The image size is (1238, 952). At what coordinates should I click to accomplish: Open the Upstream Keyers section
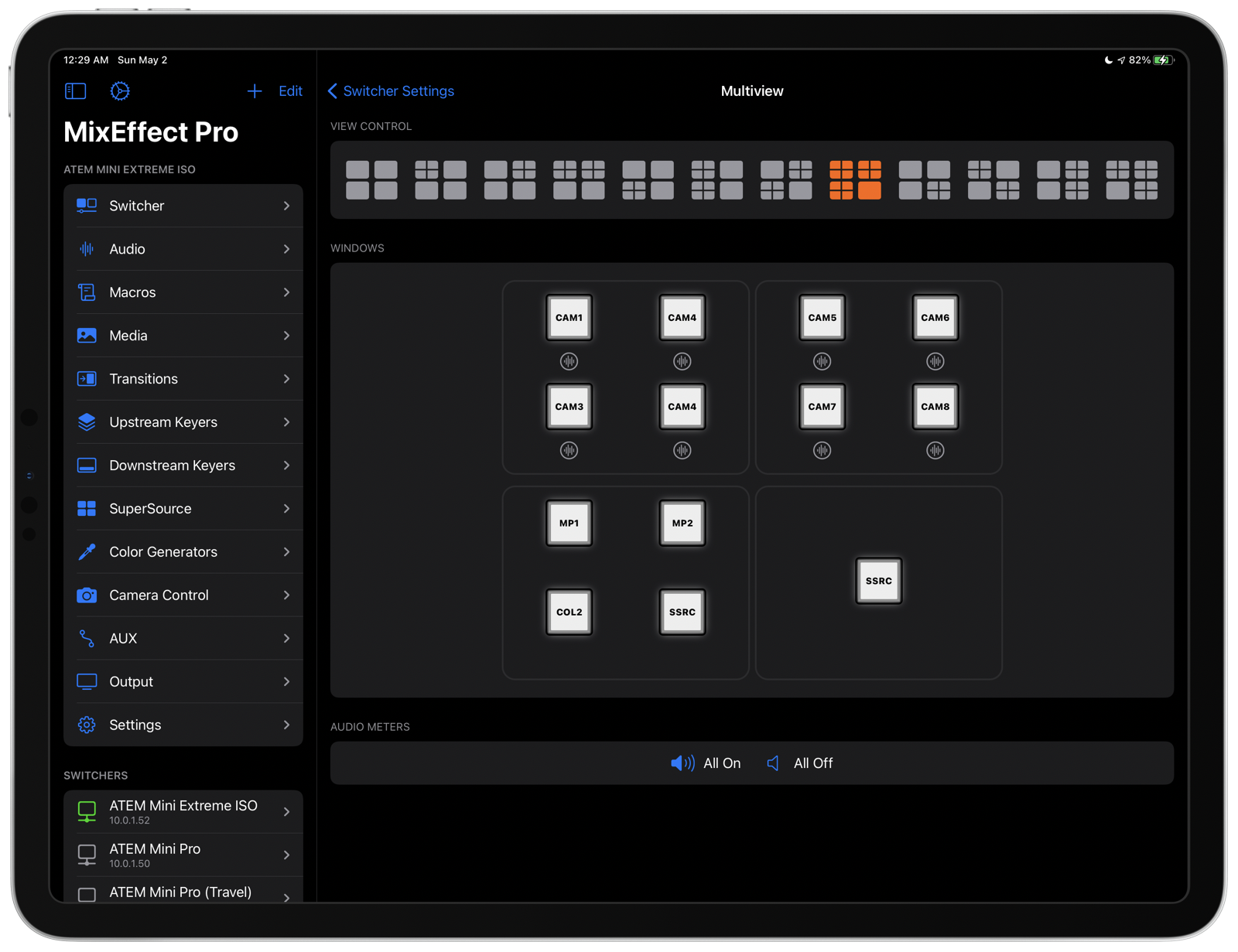tap(183, 422)
